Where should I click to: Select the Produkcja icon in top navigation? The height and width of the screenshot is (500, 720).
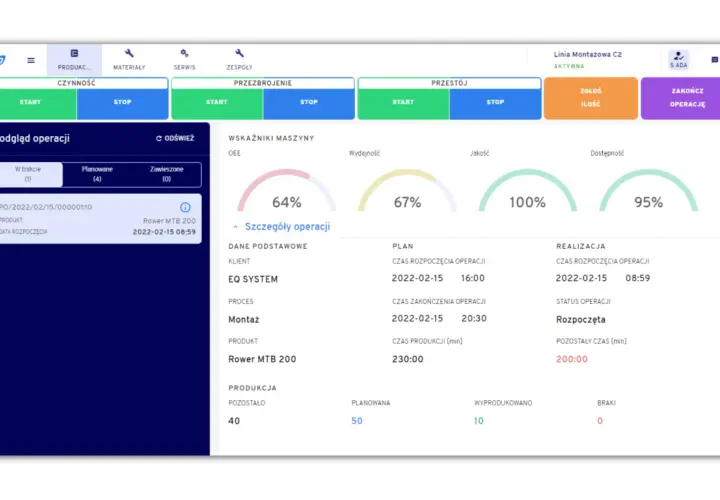74,53
